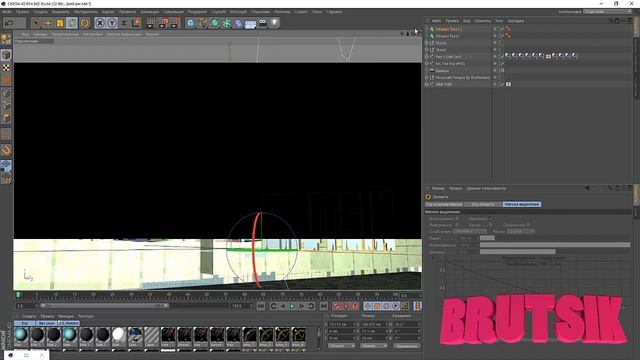Select Texture mode checker icon in sidebar
Screen dimensions: 640x360
[x=6, y=67]
